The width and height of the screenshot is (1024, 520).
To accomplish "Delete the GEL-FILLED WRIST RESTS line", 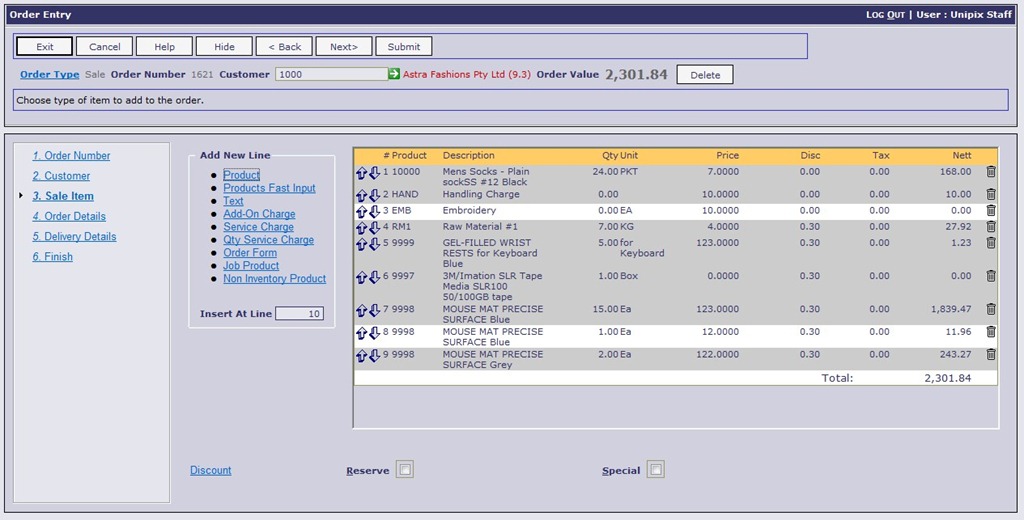I will click(x=991, y=242).
